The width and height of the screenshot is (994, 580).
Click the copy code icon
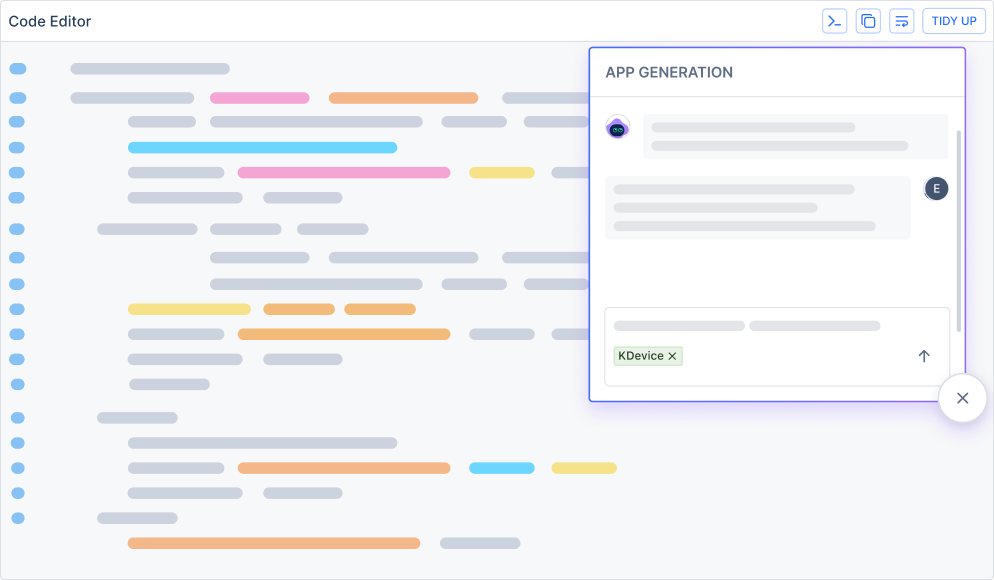868,21
